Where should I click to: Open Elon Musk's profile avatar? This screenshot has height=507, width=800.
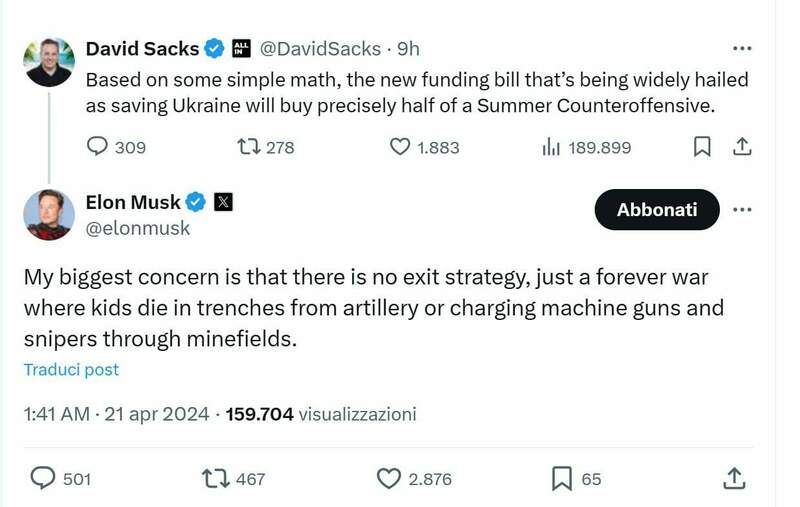click(x=49, y=214)
